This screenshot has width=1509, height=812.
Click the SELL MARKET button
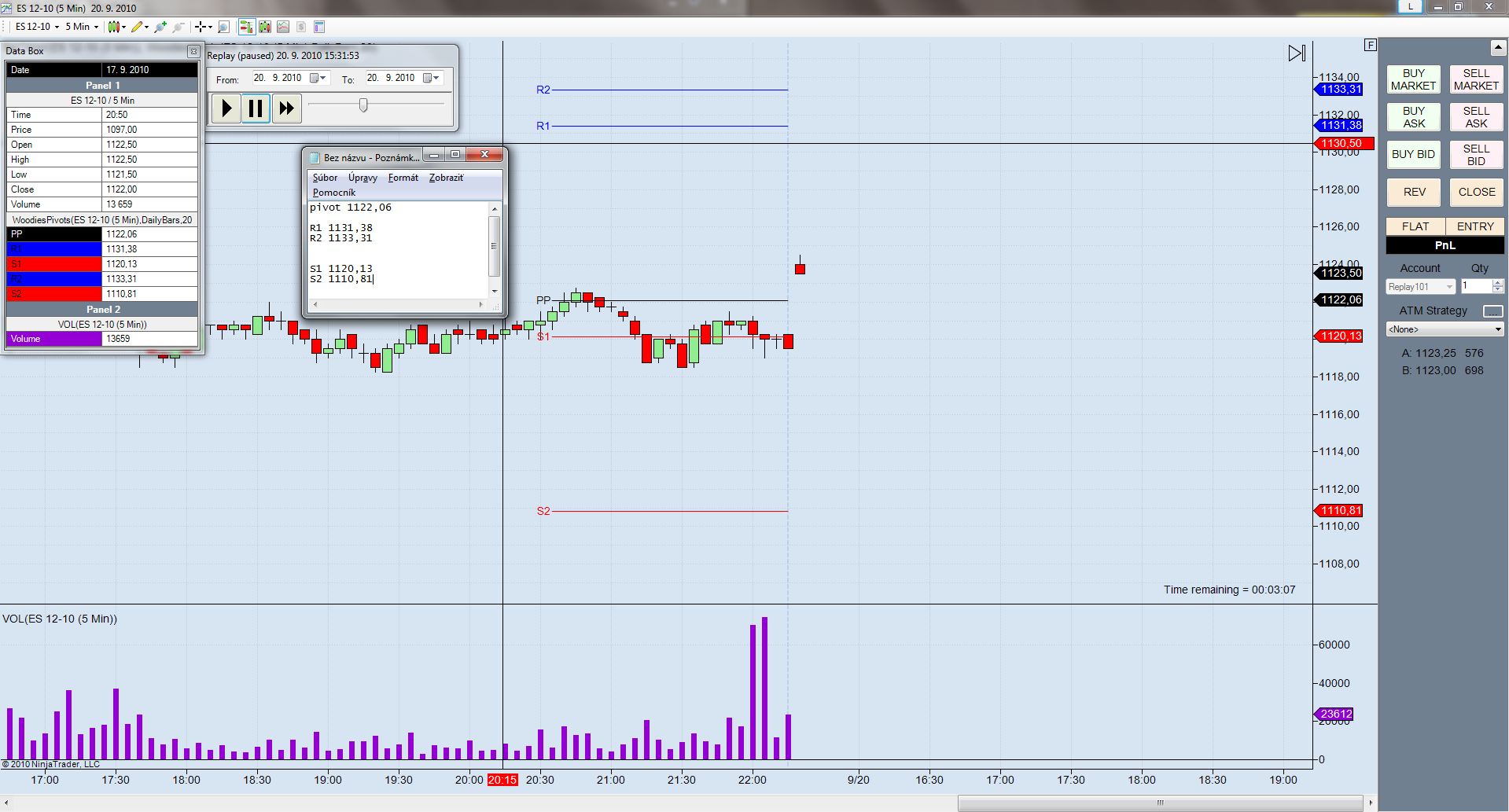pos(1476,79)
